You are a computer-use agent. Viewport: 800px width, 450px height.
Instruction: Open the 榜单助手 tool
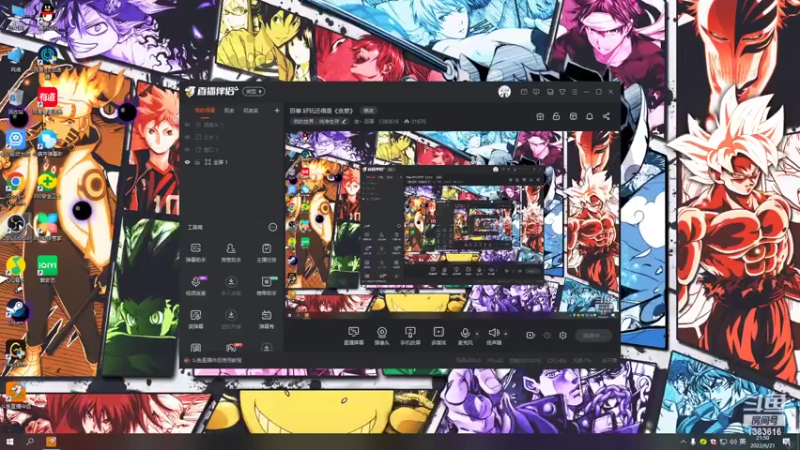[266, 286]
